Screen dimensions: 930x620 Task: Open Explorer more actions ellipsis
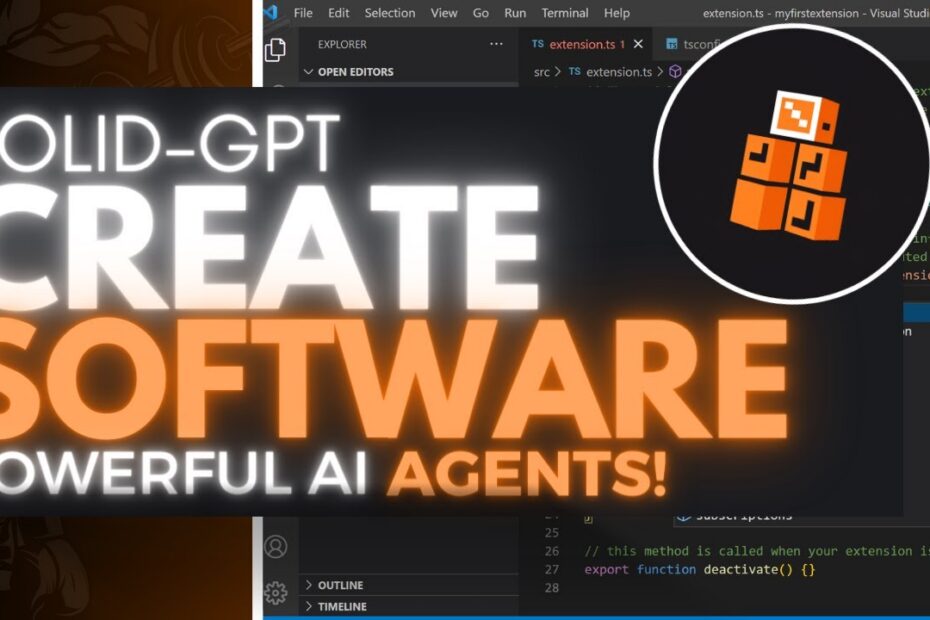coord(496,44)
